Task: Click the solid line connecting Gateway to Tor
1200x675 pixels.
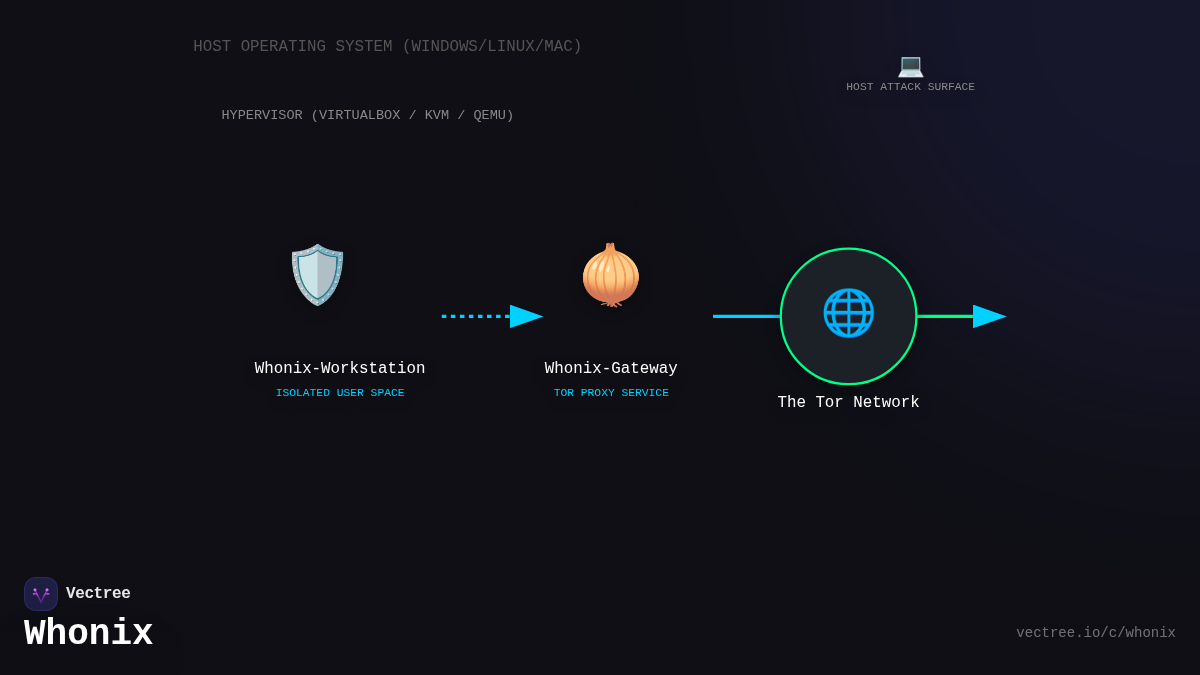Action: [x=745, y=316]
